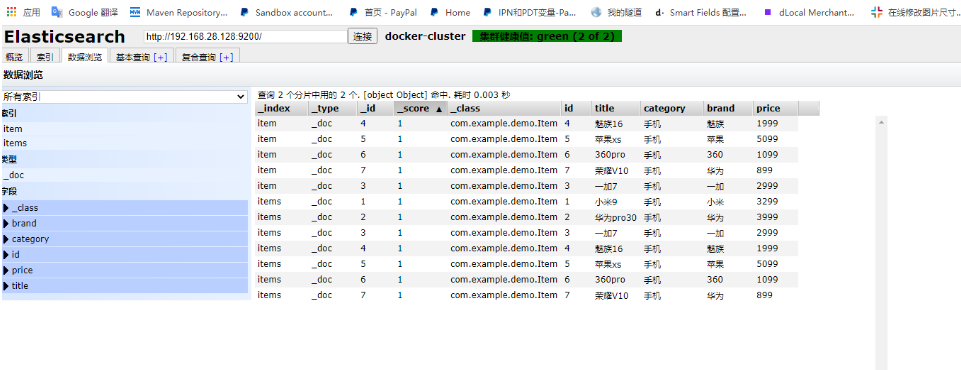
Task: Switch to the 概览 tab
Action: click(x=14, y=57)
